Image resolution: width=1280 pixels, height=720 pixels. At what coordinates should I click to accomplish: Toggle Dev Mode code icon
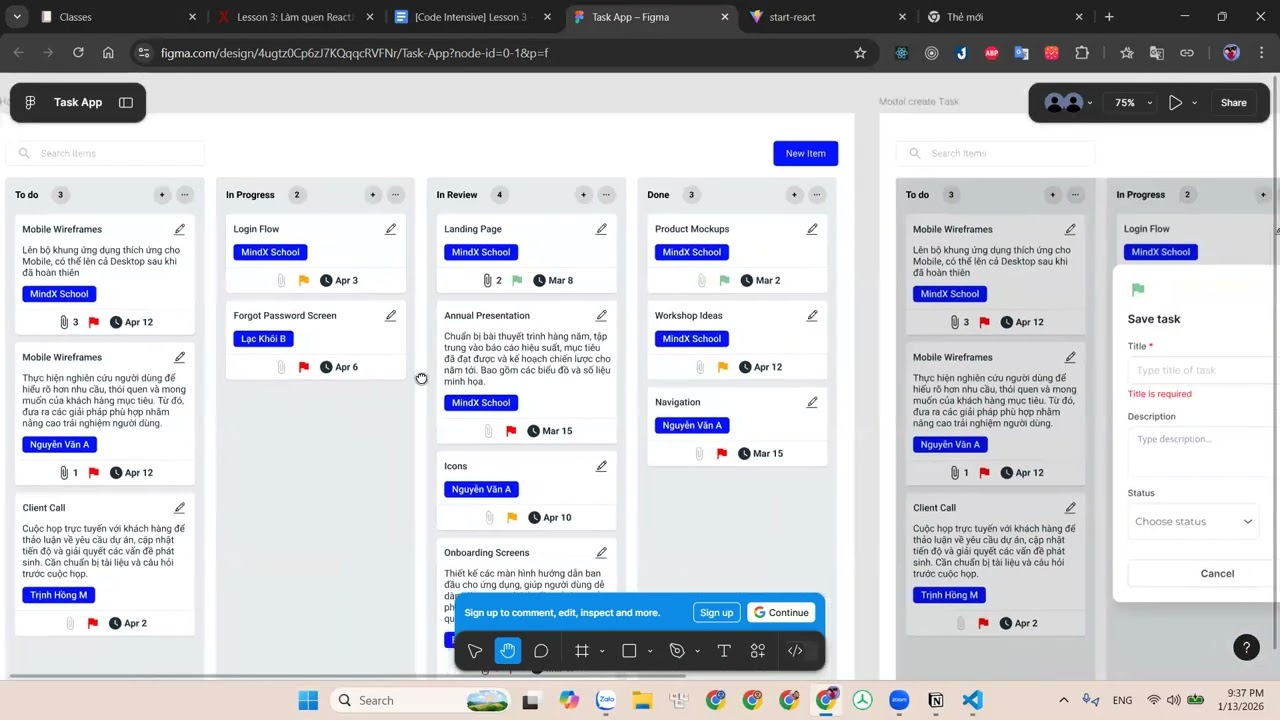pyautogui.click(x=795, y=651)
